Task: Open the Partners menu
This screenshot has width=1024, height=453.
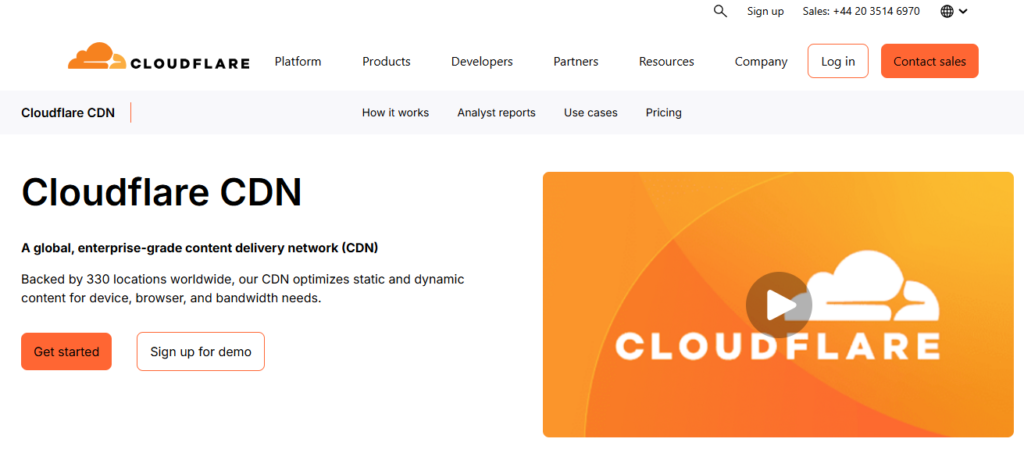Action: point(576,61)
